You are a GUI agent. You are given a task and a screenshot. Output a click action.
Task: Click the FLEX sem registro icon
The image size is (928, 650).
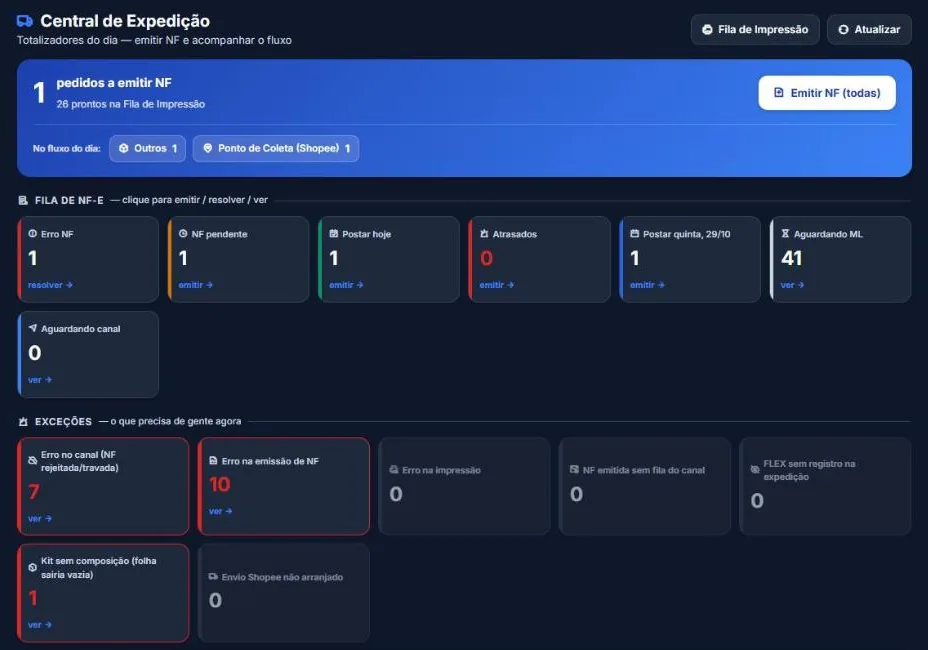pyautogui.click(x=755, y=469)
